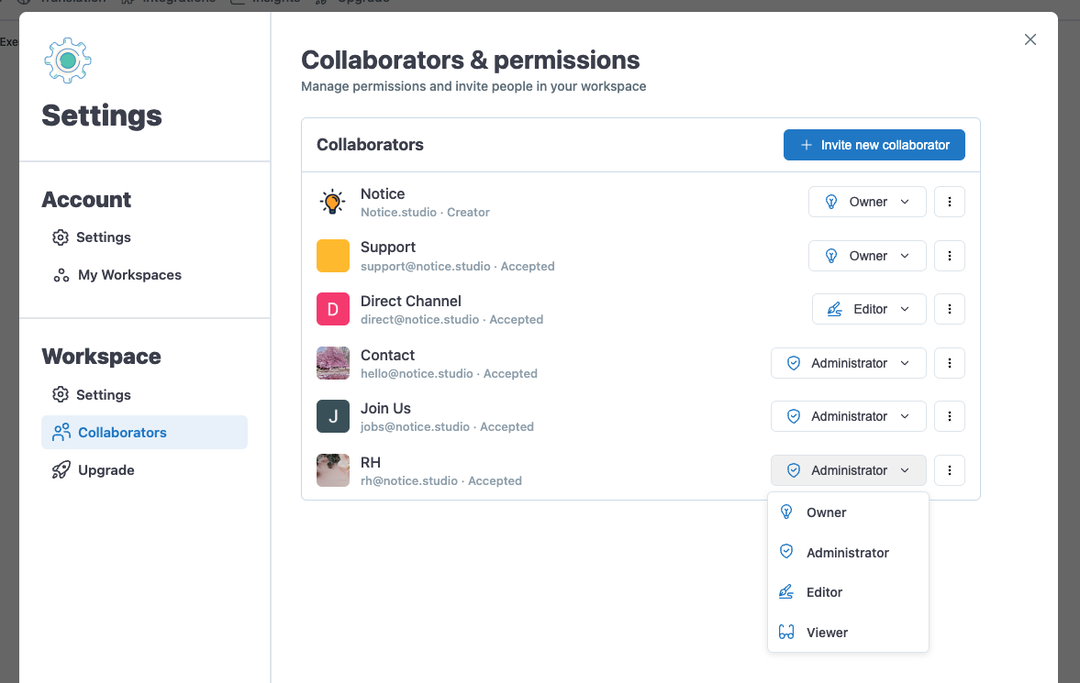Click Invite new collaborator button
The image size is (1080, 683).
click(874, 145)
